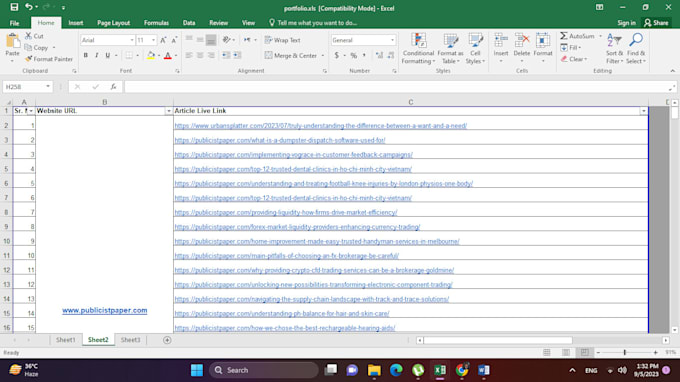Screen dimensions: 680x382
Task: Cut the selected cells
Action: coord(34,36)
